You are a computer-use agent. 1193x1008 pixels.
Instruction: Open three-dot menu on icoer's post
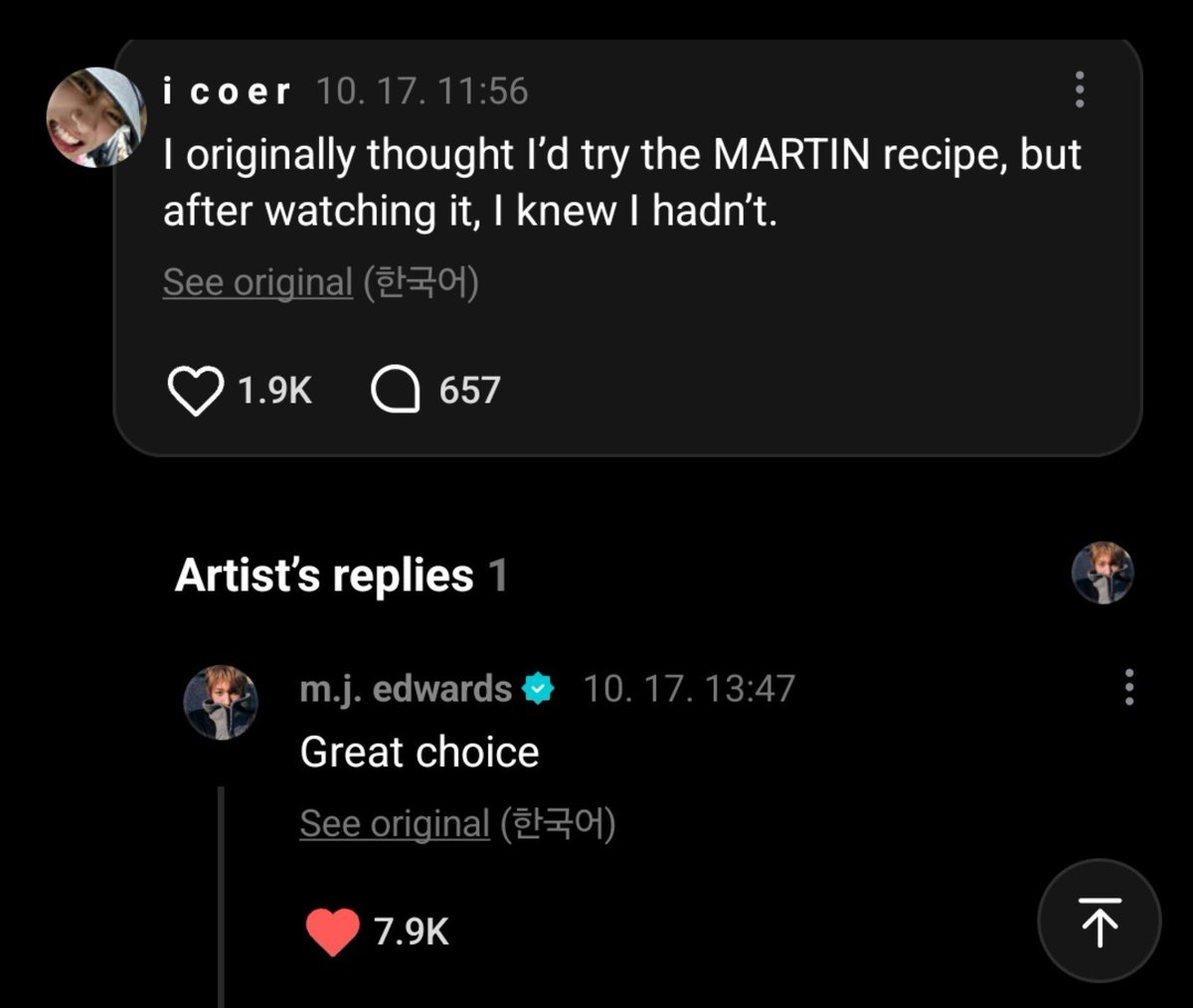(x=1080, y=90)
